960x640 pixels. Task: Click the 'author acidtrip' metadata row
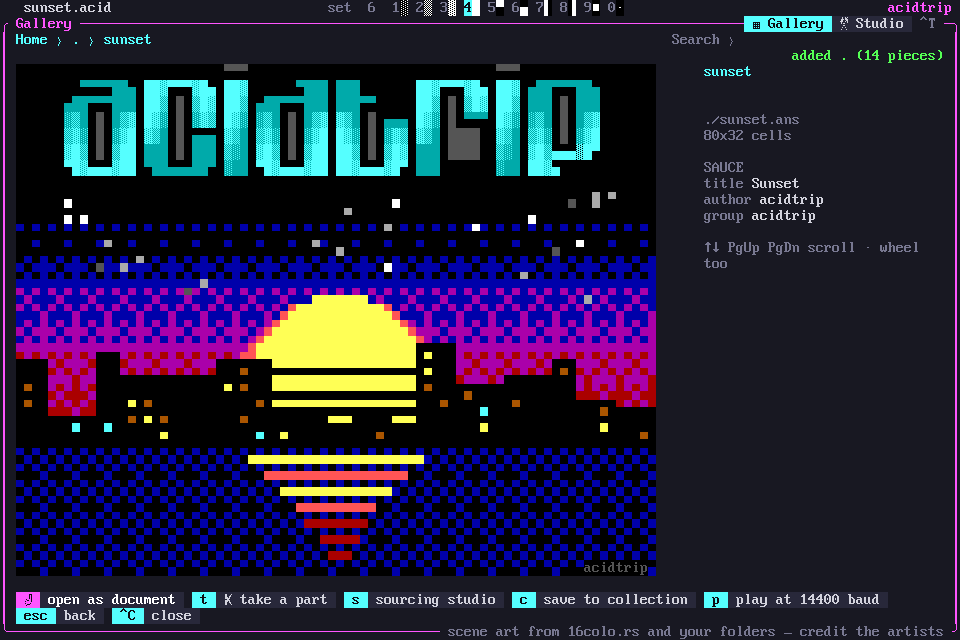click(x=763, y=200)
